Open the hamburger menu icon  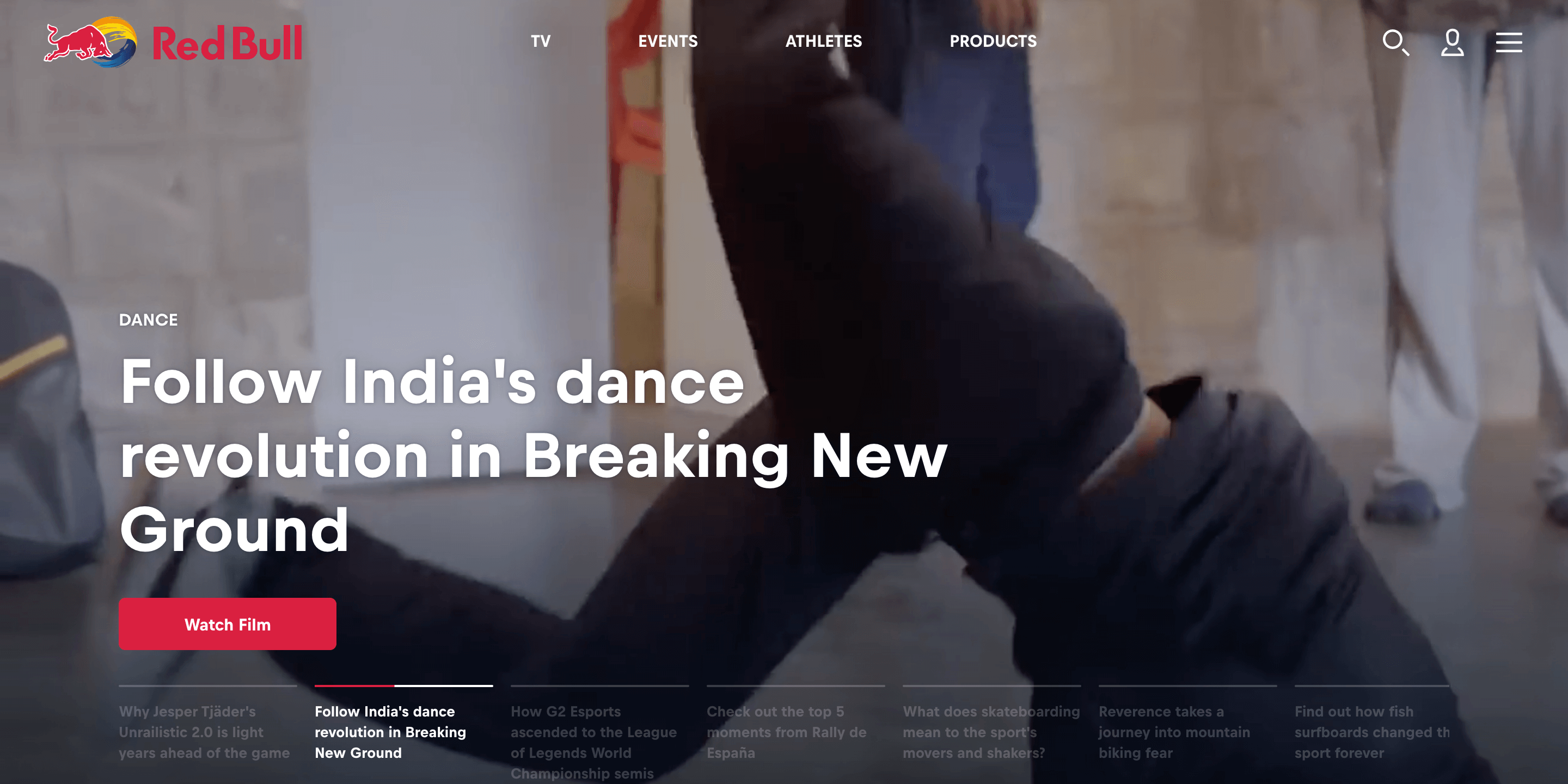pyautogui.click(x=1509, y=42)
